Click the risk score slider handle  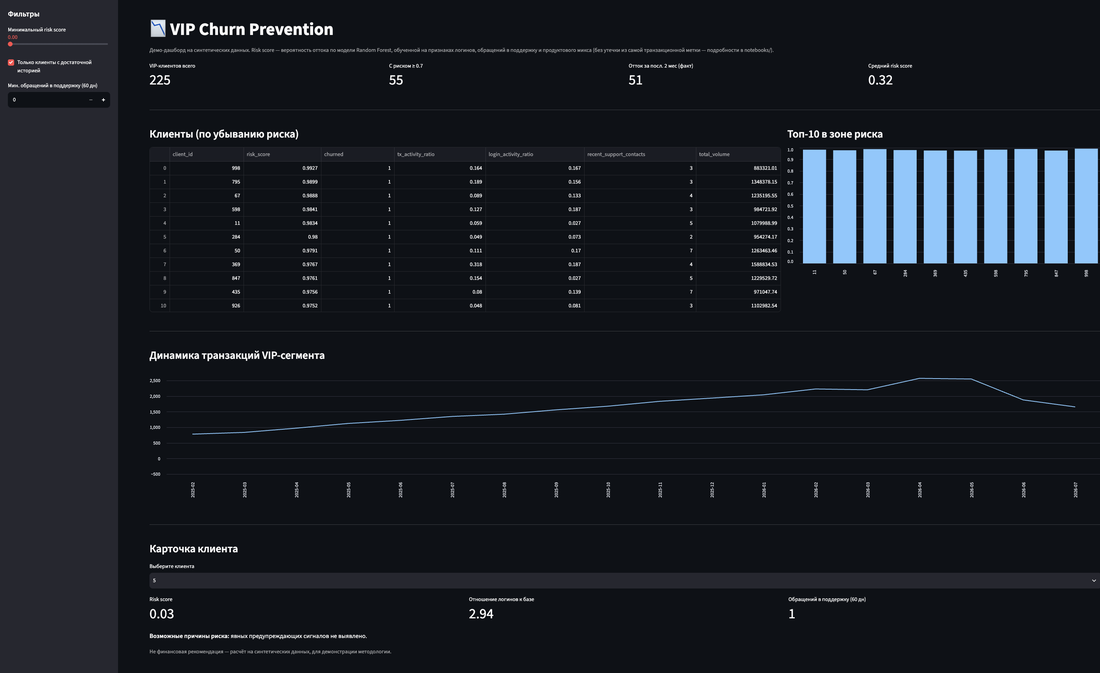(x=11, y=44)
